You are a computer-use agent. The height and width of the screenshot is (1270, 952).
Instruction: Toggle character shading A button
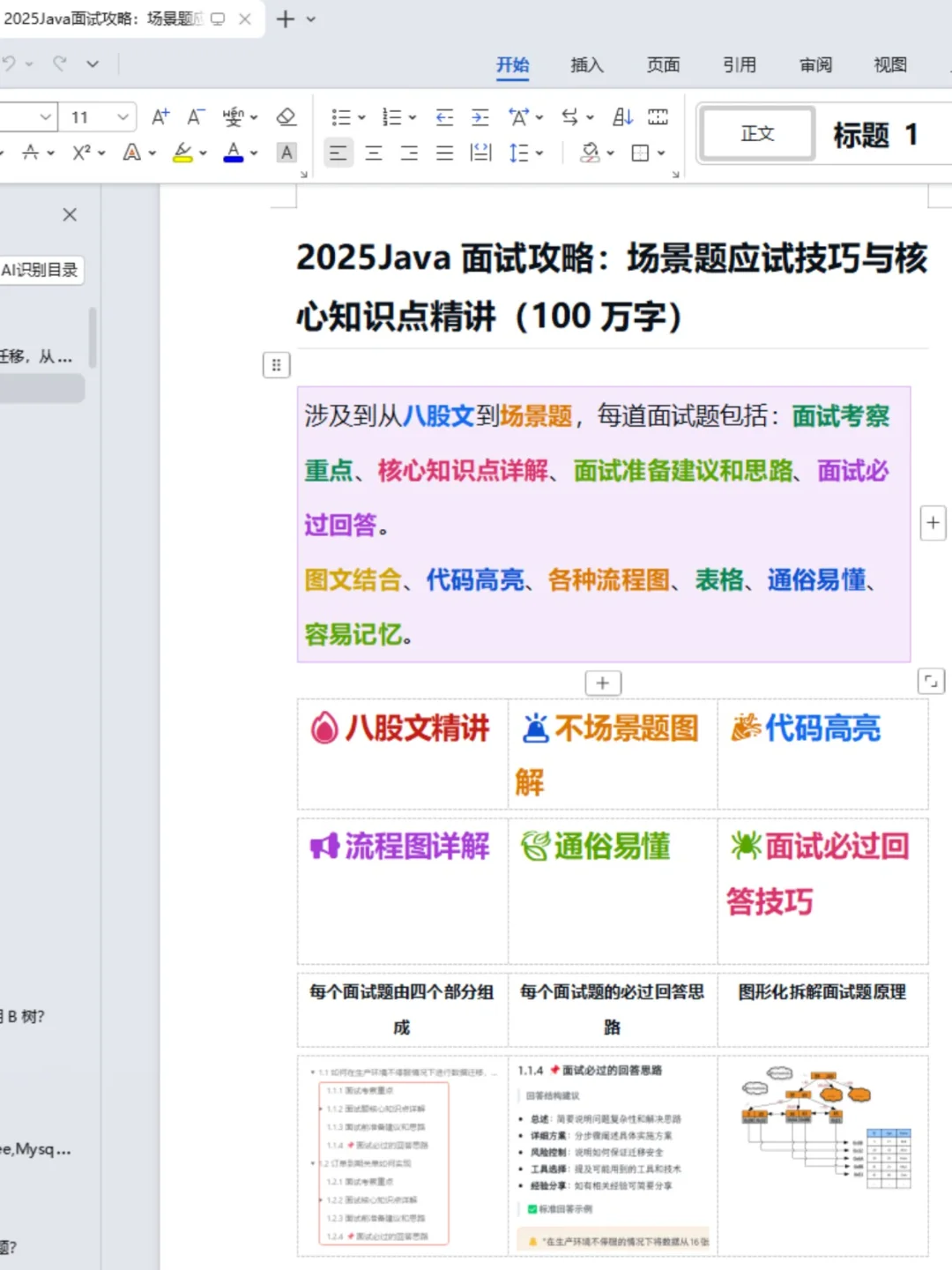coord(286,153)
